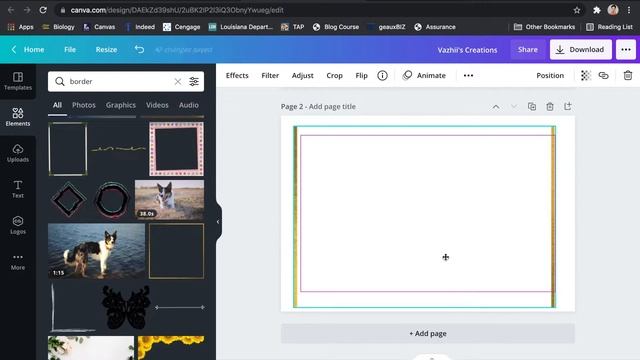Open the browser extensions puzzle icon
The image size is (640, 360).
click(597, 10)
